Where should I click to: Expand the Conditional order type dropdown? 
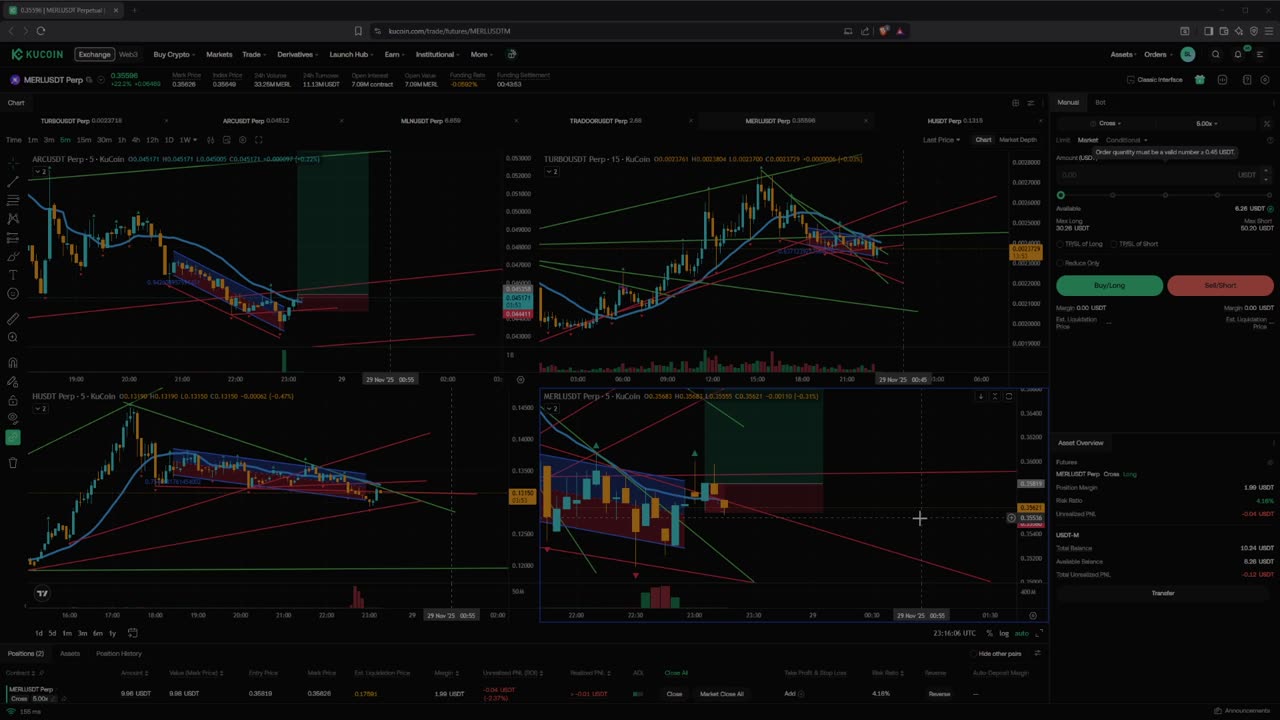1126,140
